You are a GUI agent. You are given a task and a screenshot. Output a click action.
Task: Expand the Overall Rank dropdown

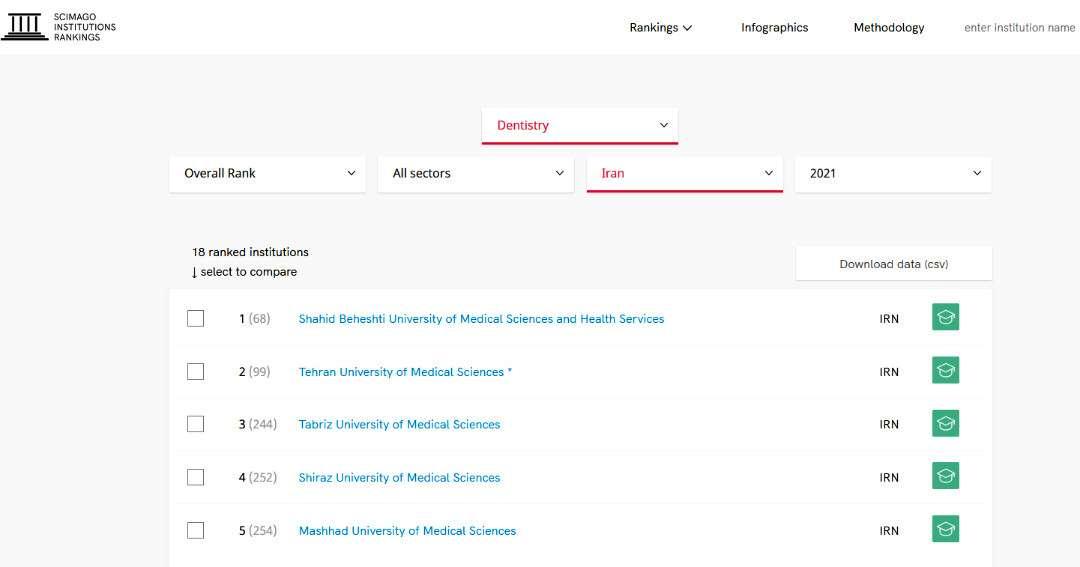tap(268, 174)
